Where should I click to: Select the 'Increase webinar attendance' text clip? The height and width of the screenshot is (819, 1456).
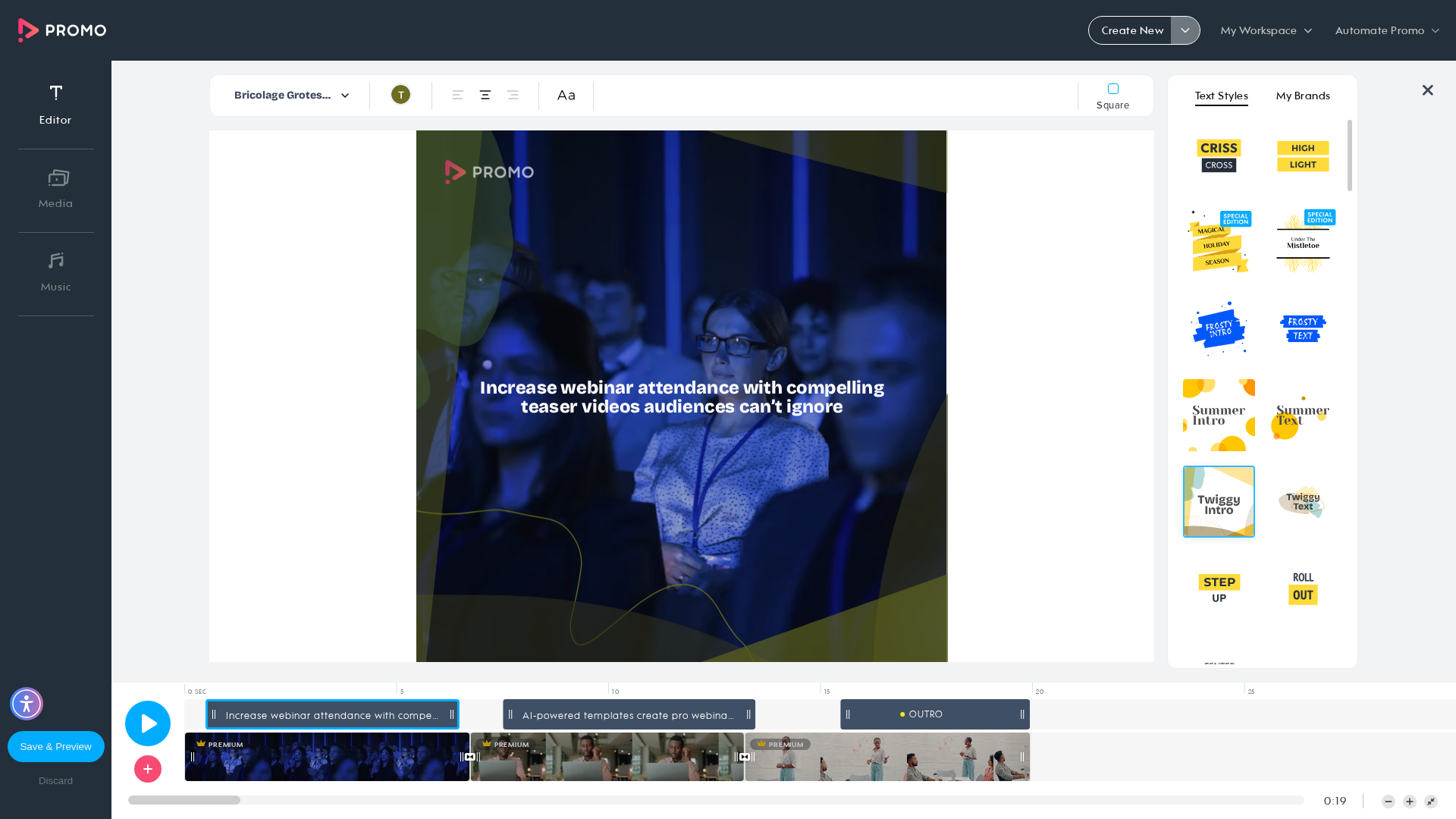pos(332,714)
